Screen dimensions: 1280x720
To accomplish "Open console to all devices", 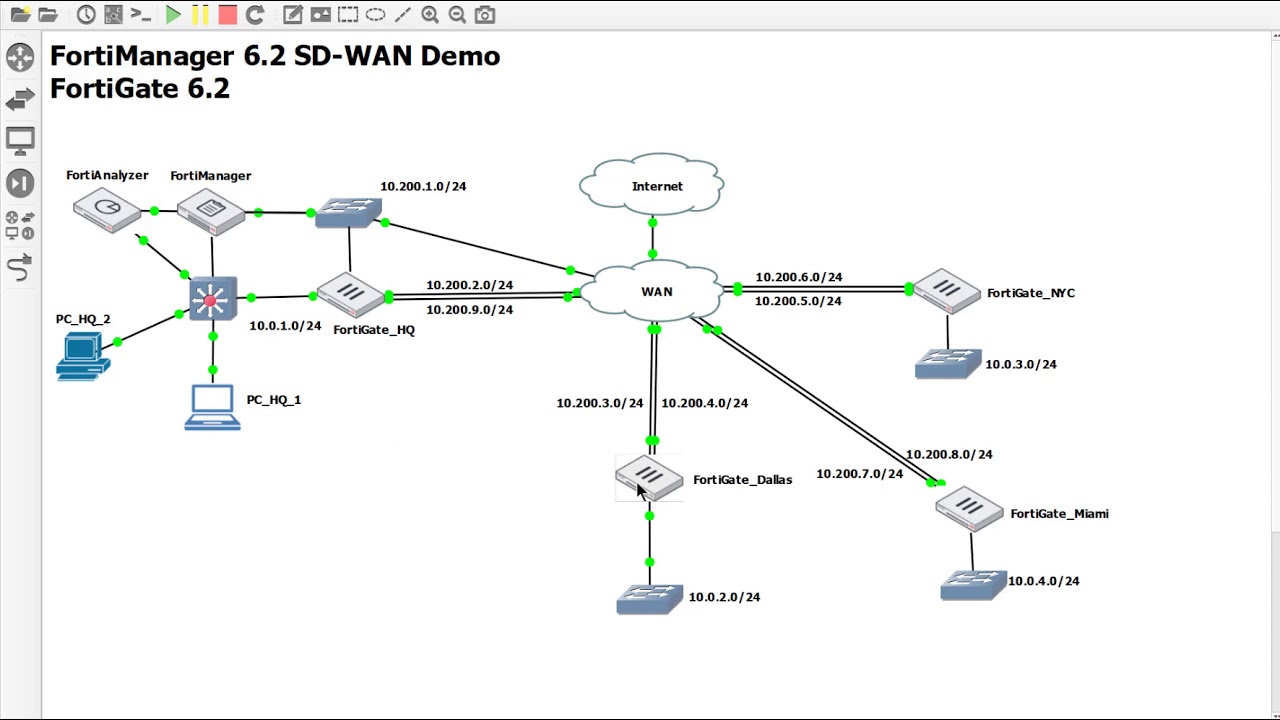I will pyautogui.click(x=141, y=15).
